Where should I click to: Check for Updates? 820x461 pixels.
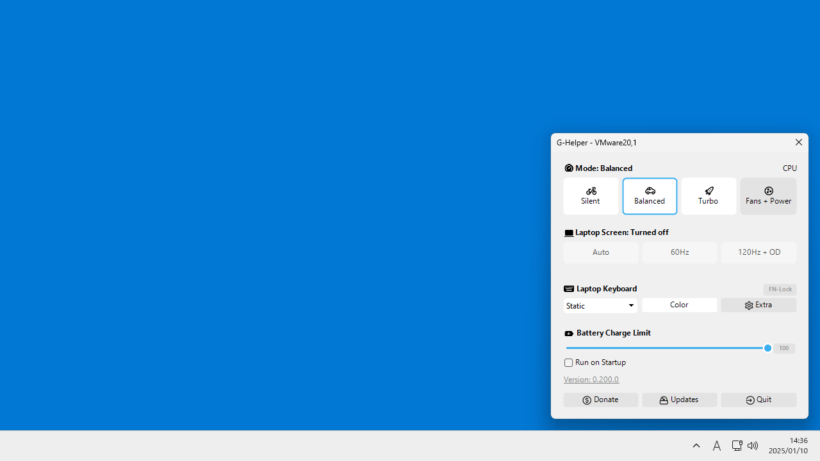(679, 400)
